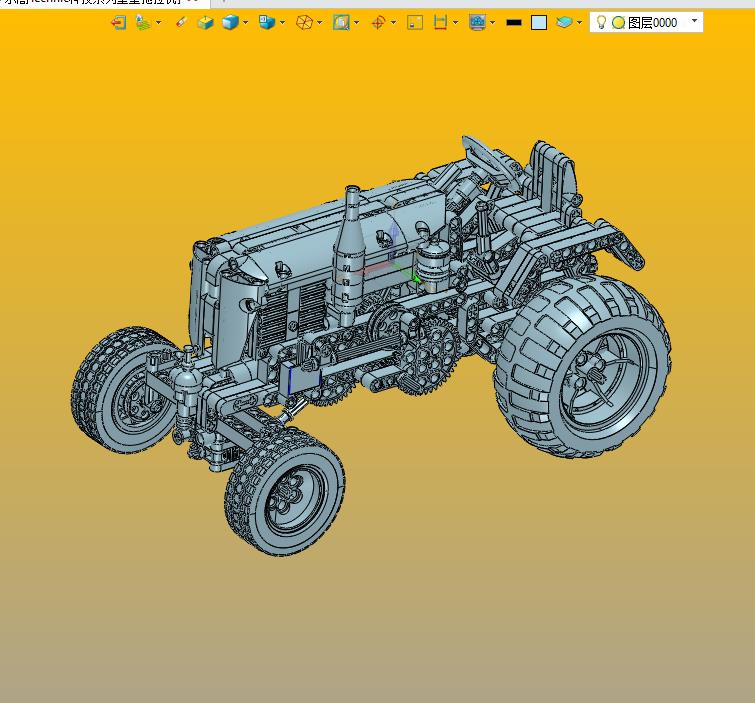This screenshot has height=703, width=755.
Task: Click the red crosshair target icon
Action: click(x=378, y=22)
